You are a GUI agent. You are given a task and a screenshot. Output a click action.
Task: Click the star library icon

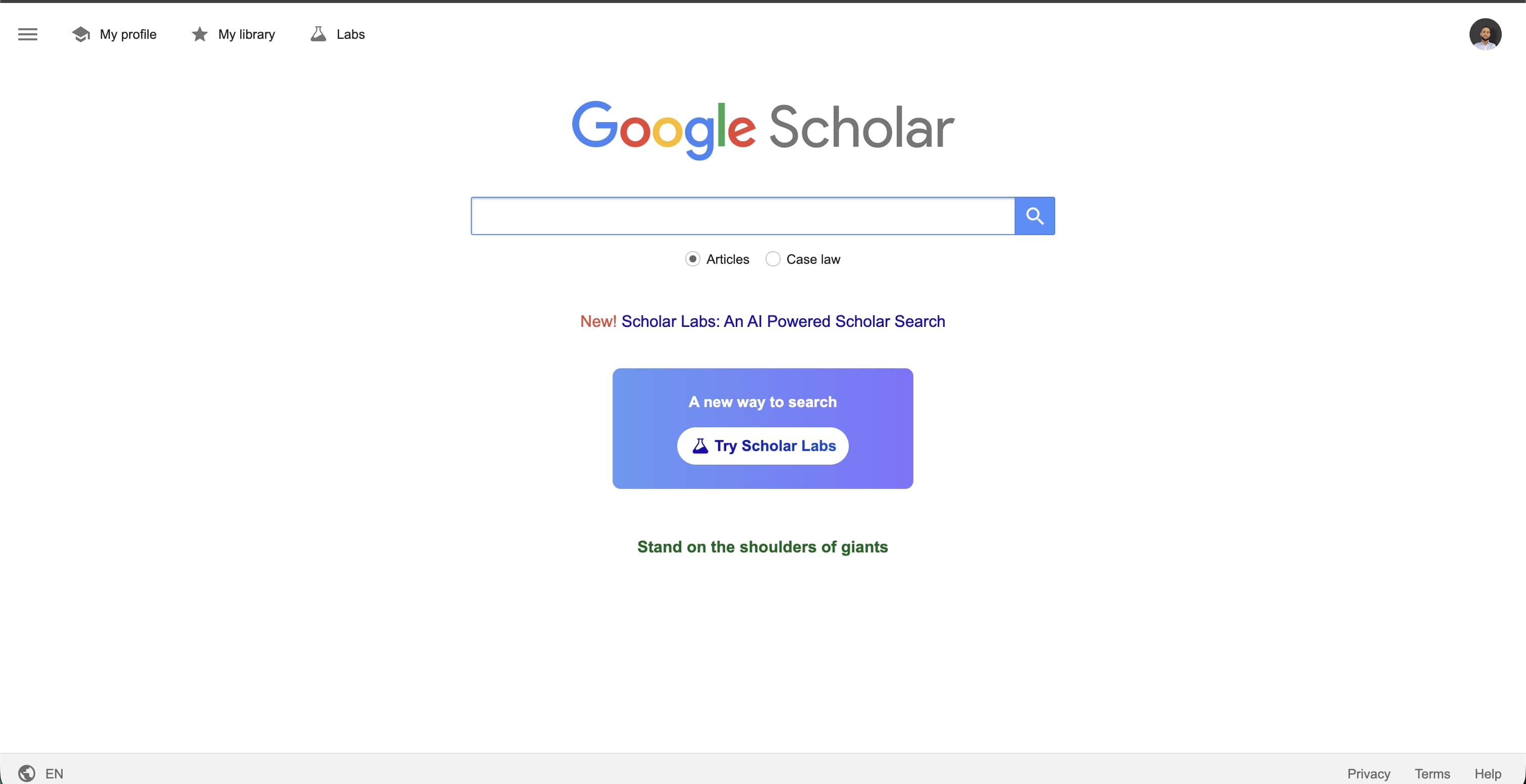point(200,34)
